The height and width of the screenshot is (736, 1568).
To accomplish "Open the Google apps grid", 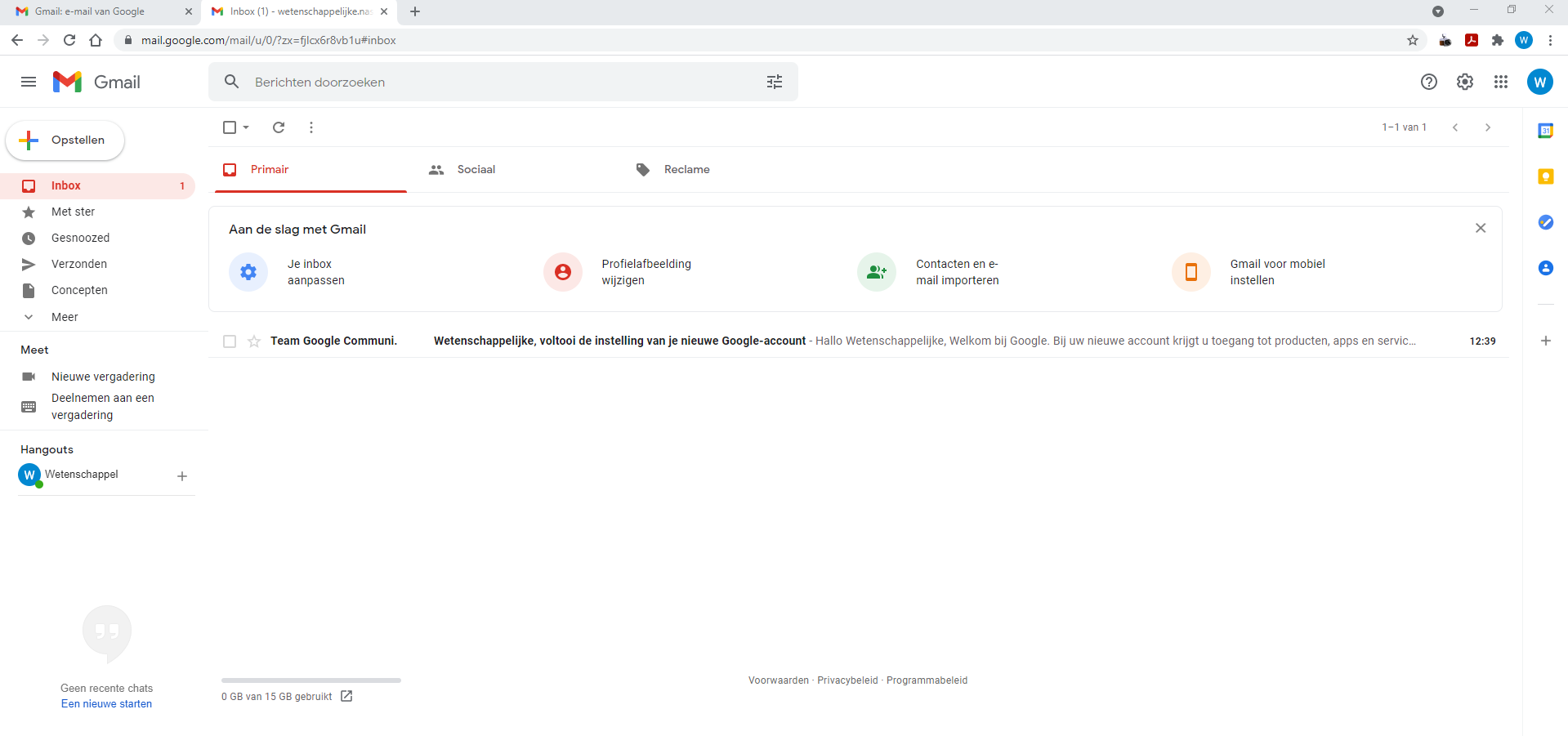I will point(1501,82).
